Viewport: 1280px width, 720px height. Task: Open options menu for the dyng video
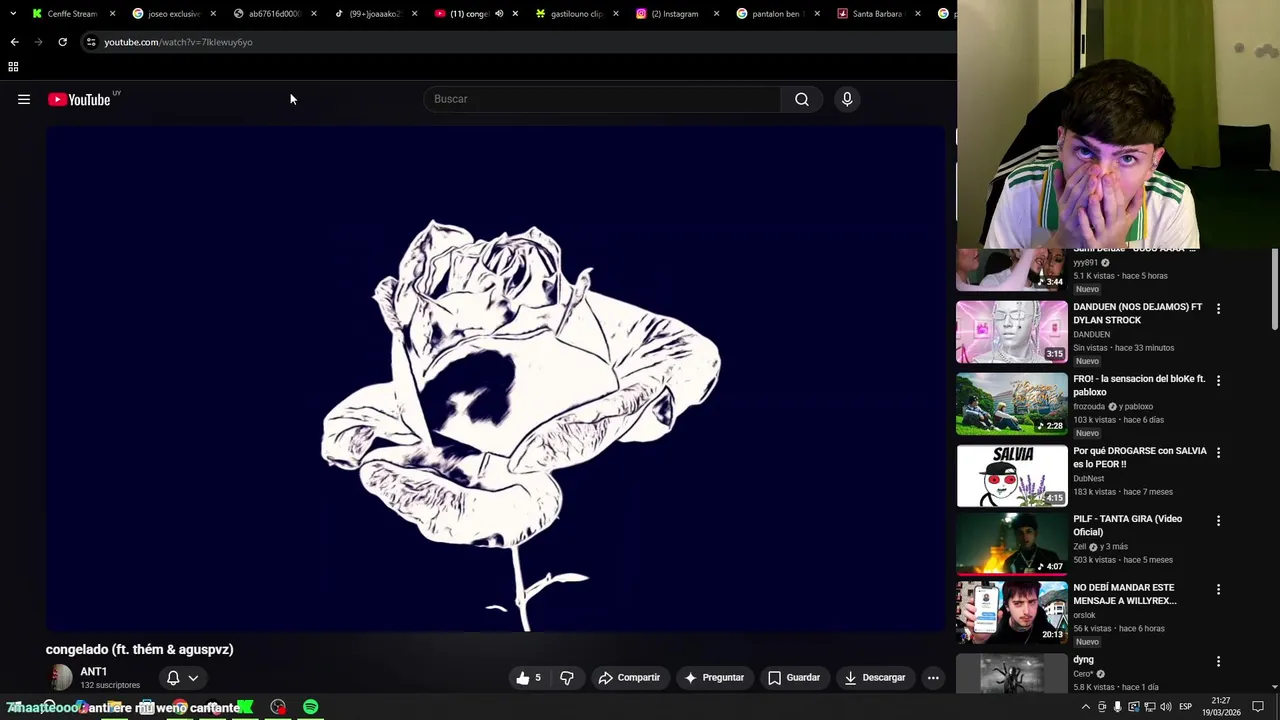pos(1218,662)
